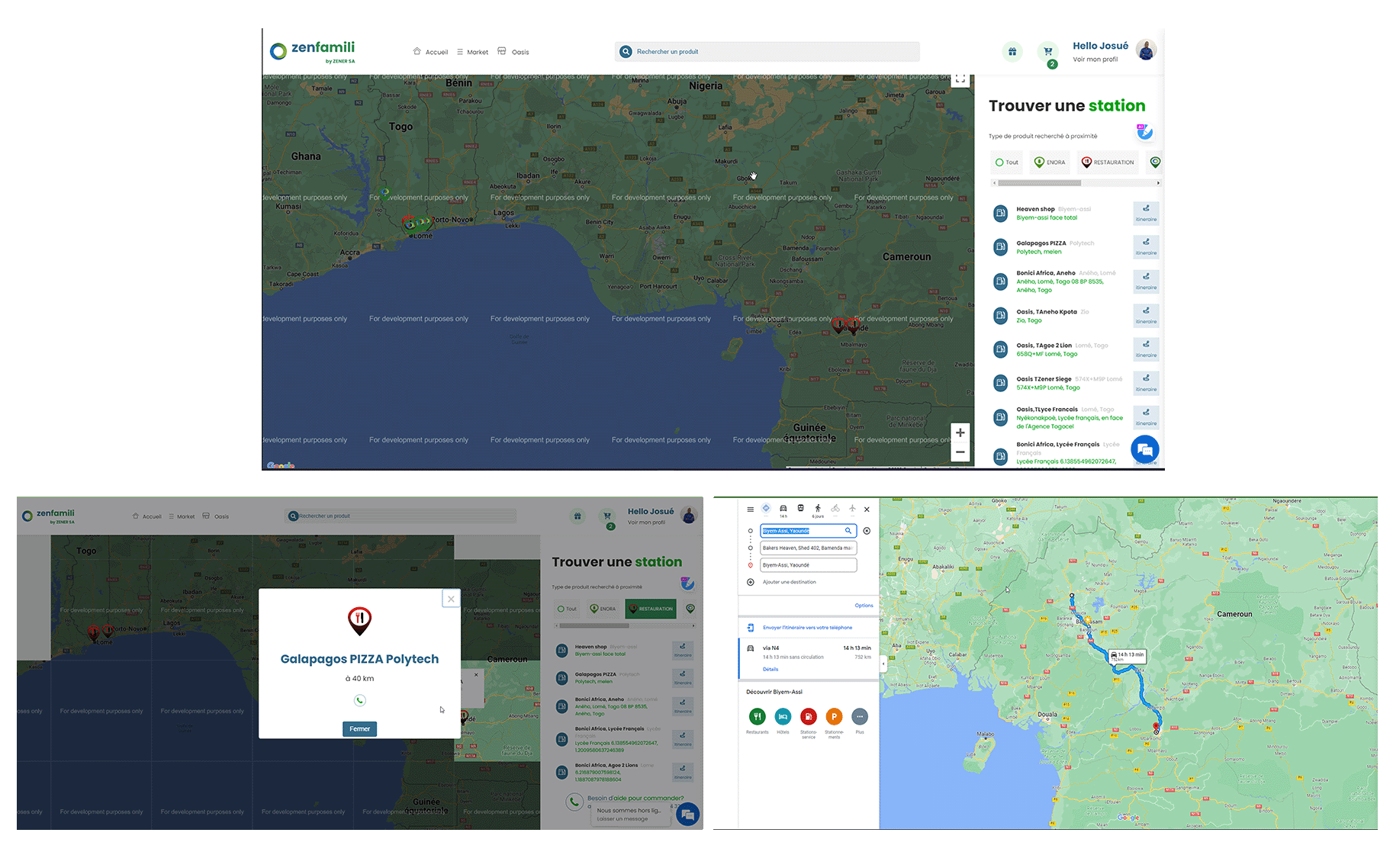Click highlighted Biyem-Assi start field in Google Maps
This screenshot has width=1393, height=868.
[809, 531]
